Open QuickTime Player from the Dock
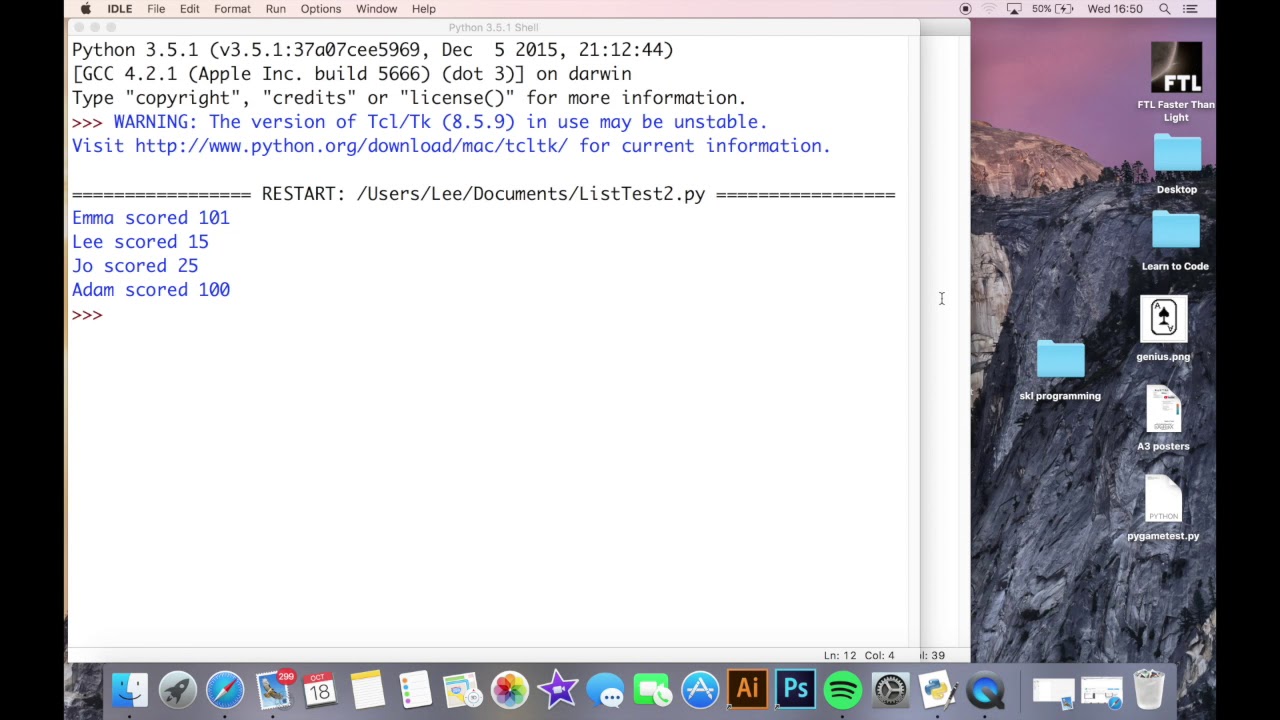 coord(985,690)
